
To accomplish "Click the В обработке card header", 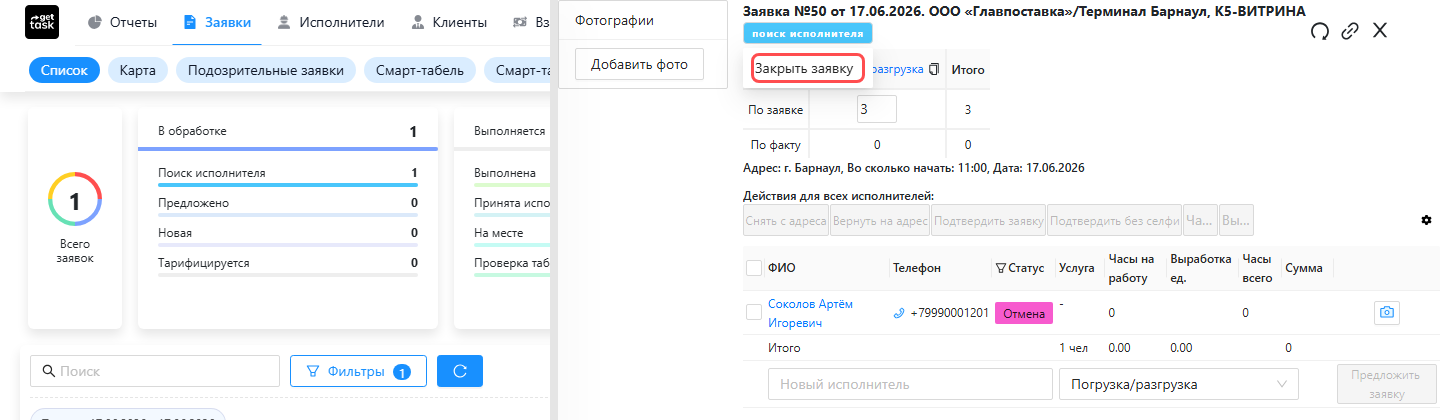I will click(x=288, y=131).
